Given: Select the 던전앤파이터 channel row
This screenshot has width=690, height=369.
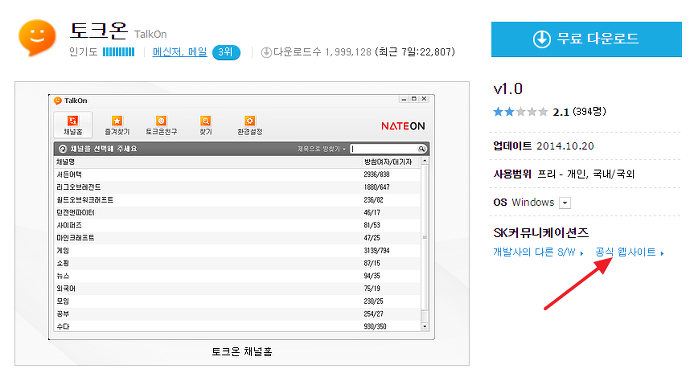Looking at the screenshot, I should click(237, 213).
